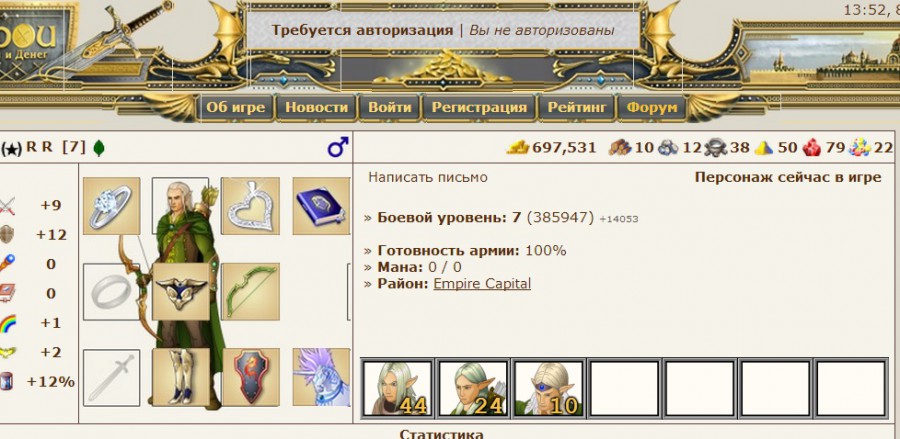Open the Empire Capital district link
900x439 pixels.
tap(482, 283)
